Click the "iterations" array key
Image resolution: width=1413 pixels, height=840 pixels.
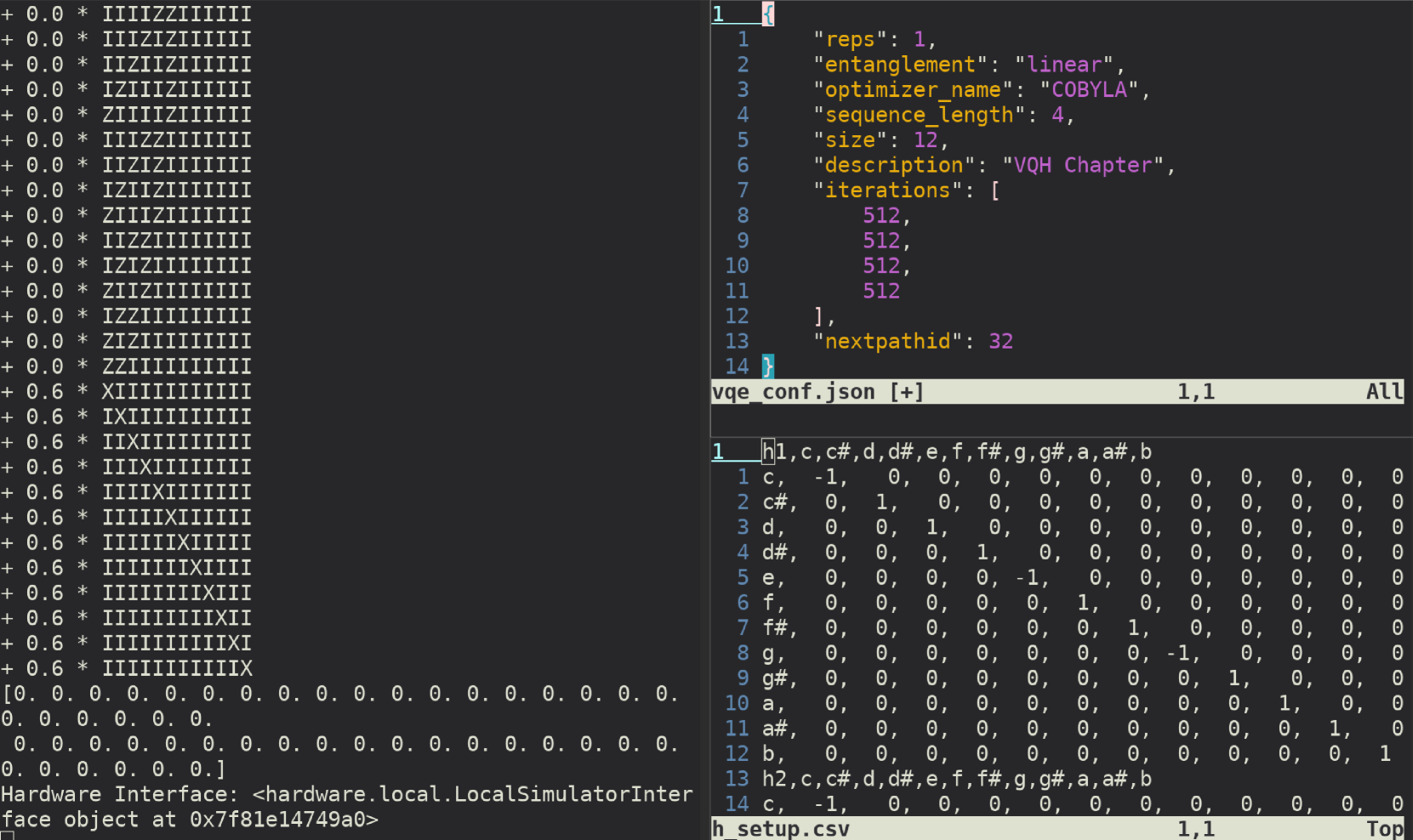887,190
